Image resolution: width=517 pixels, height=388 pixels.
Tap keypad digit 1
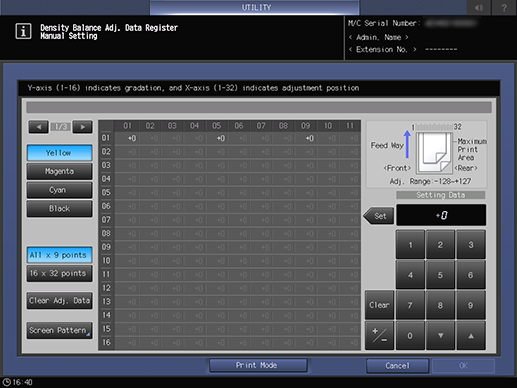pos(410,245)
